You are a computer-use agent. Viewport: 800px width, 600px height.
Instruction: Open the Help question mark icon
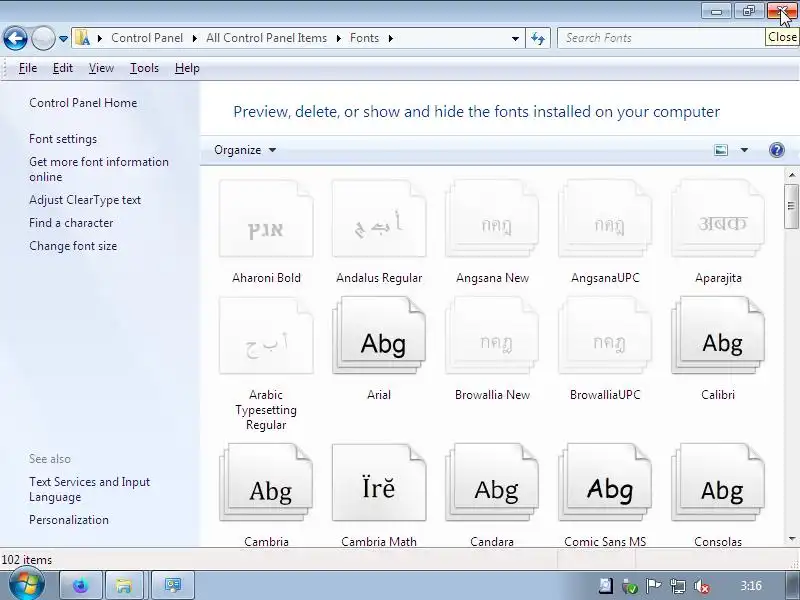pos(777,150)
